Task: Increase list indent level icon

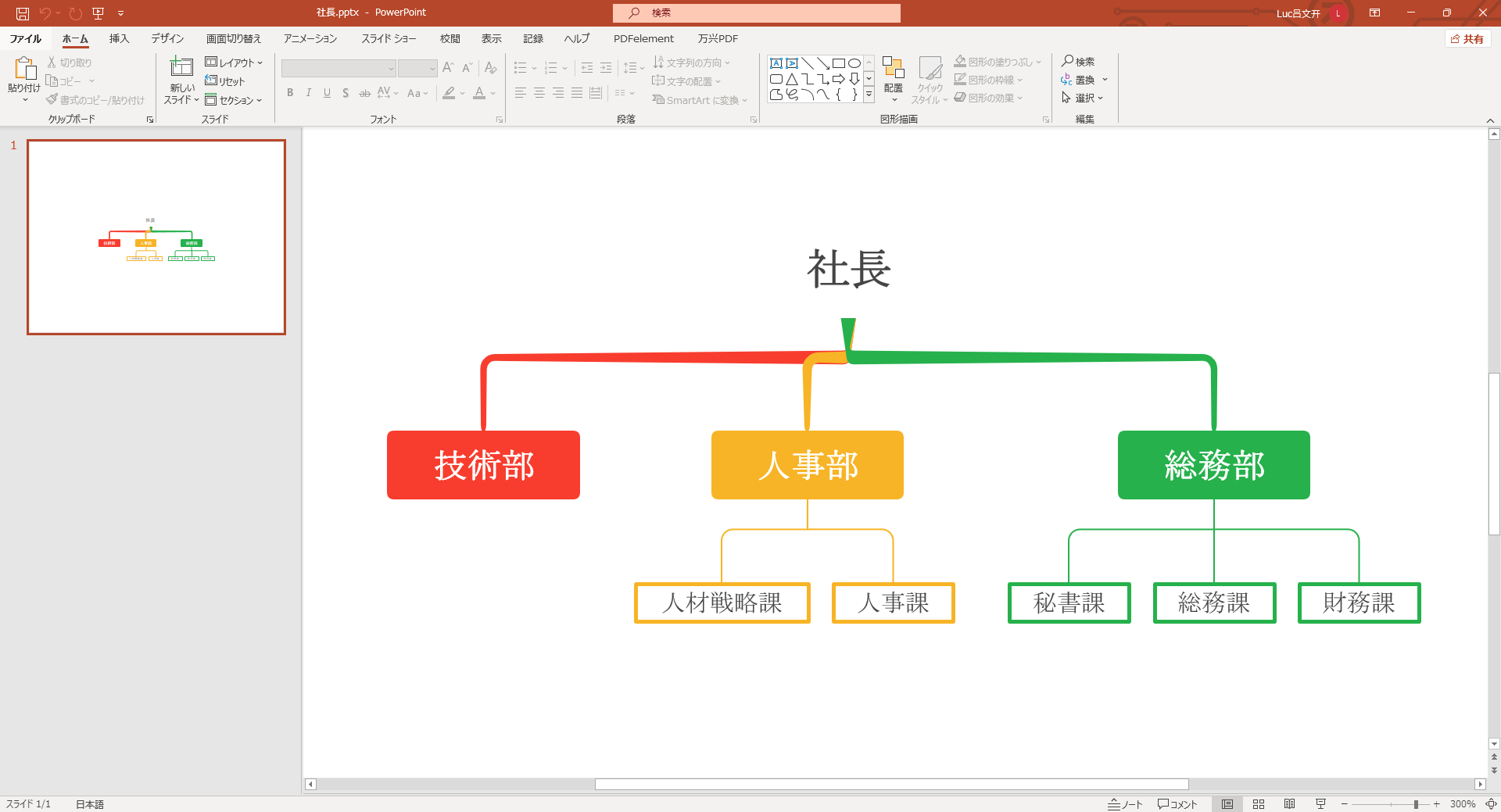Action: [606, 69]
